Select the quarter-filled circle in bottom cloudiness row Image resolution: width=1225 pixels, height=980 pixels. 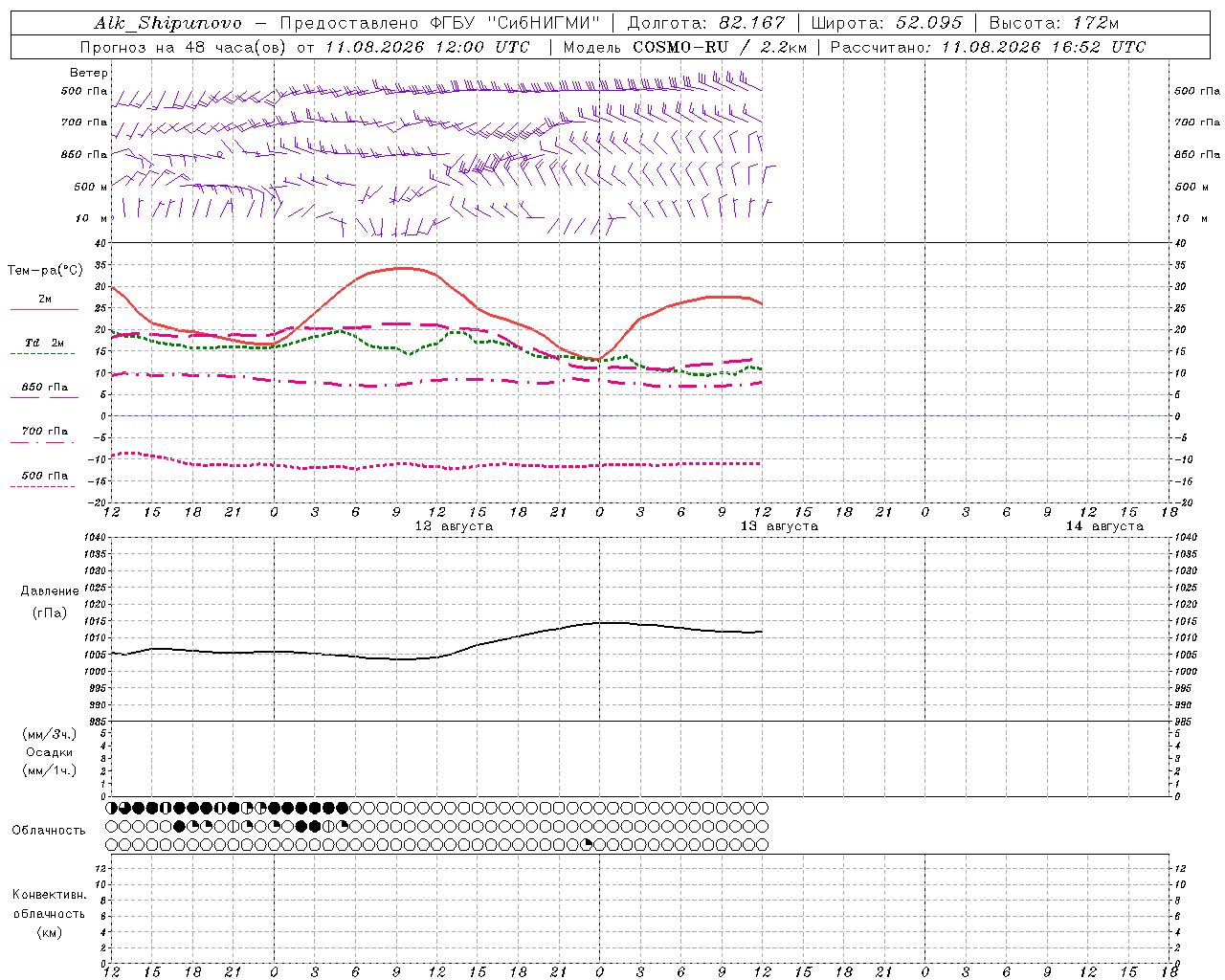[x=587, y=845]
